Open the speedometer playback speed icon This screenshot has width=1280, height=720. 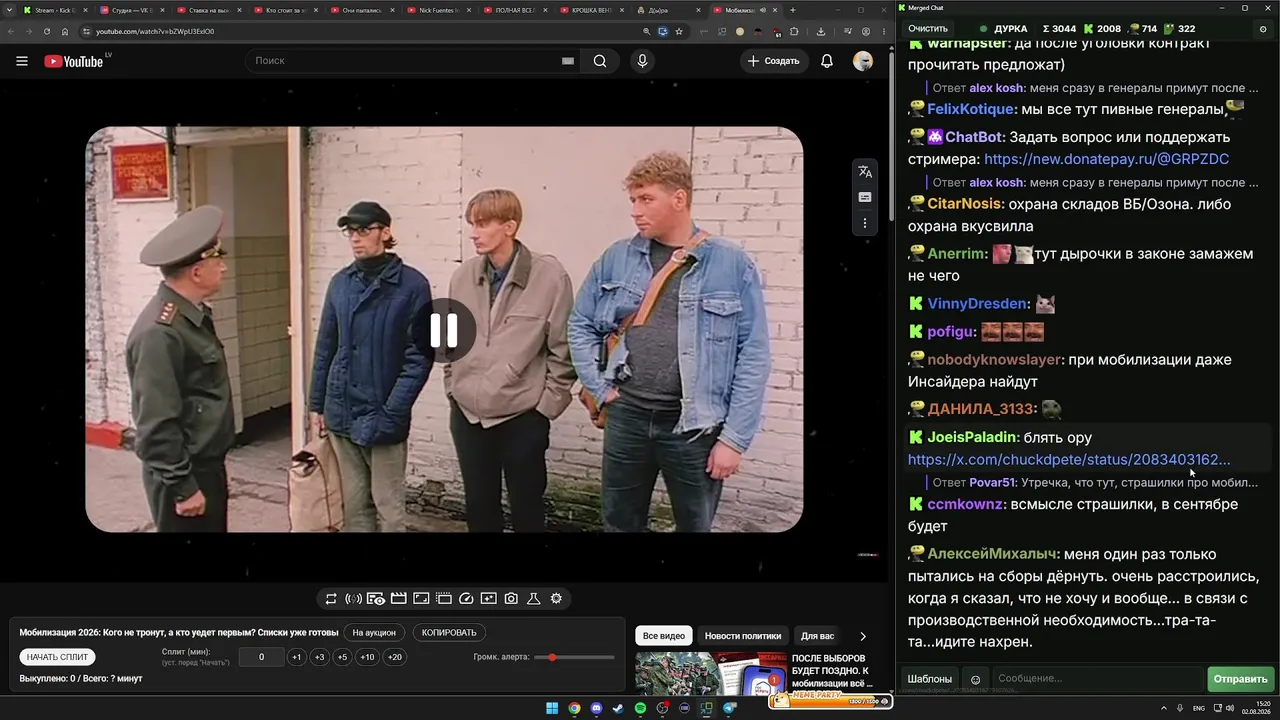pos(466,599)
